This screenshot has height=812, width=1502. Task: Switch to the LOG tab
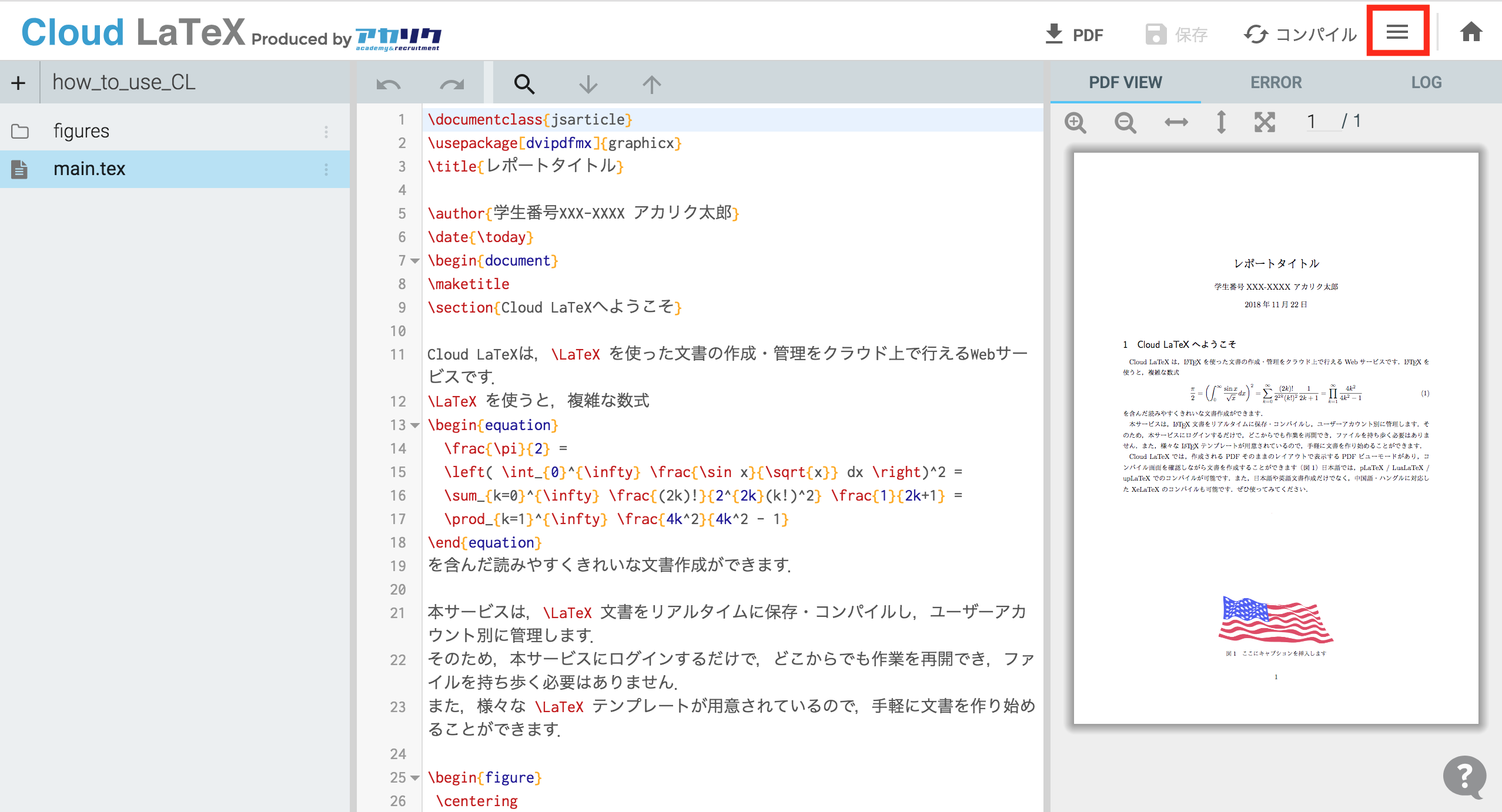click(1426, 82)
